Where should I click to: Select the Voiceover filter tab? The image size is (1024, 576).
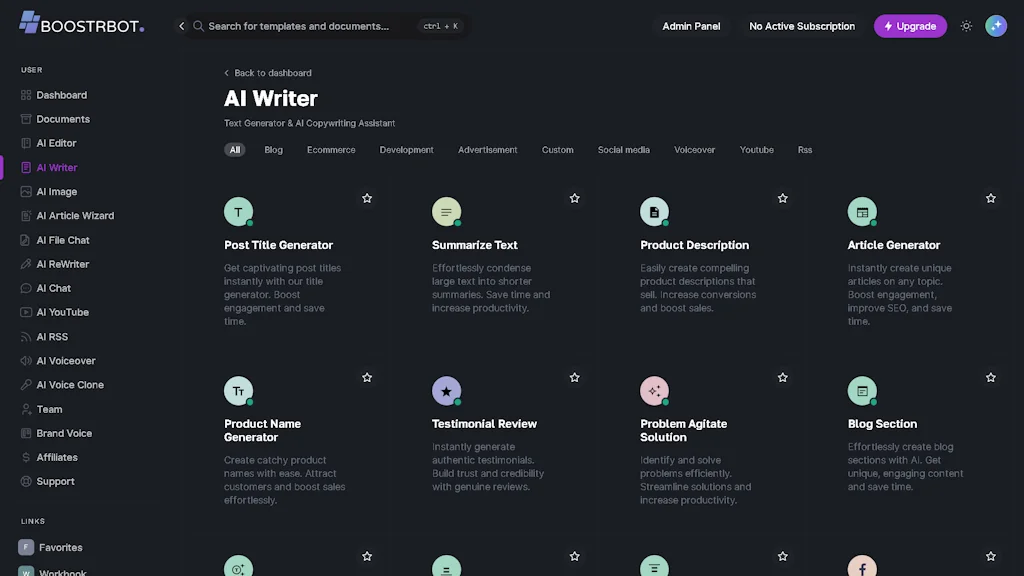click(694, 149)
